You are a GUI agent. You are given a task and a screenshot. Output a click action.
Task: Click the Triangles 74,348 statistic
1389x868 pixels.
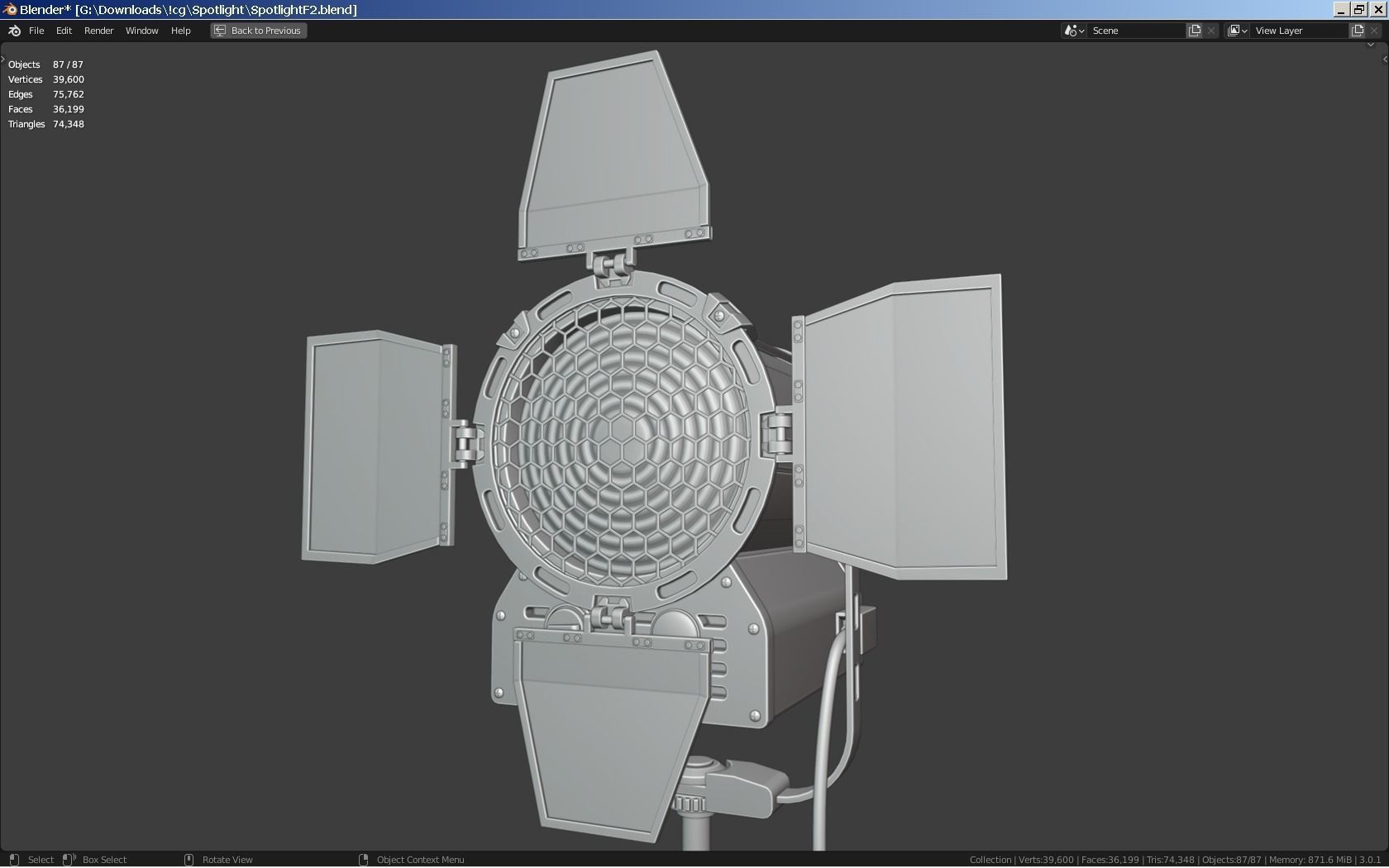(x=45, y=124)
